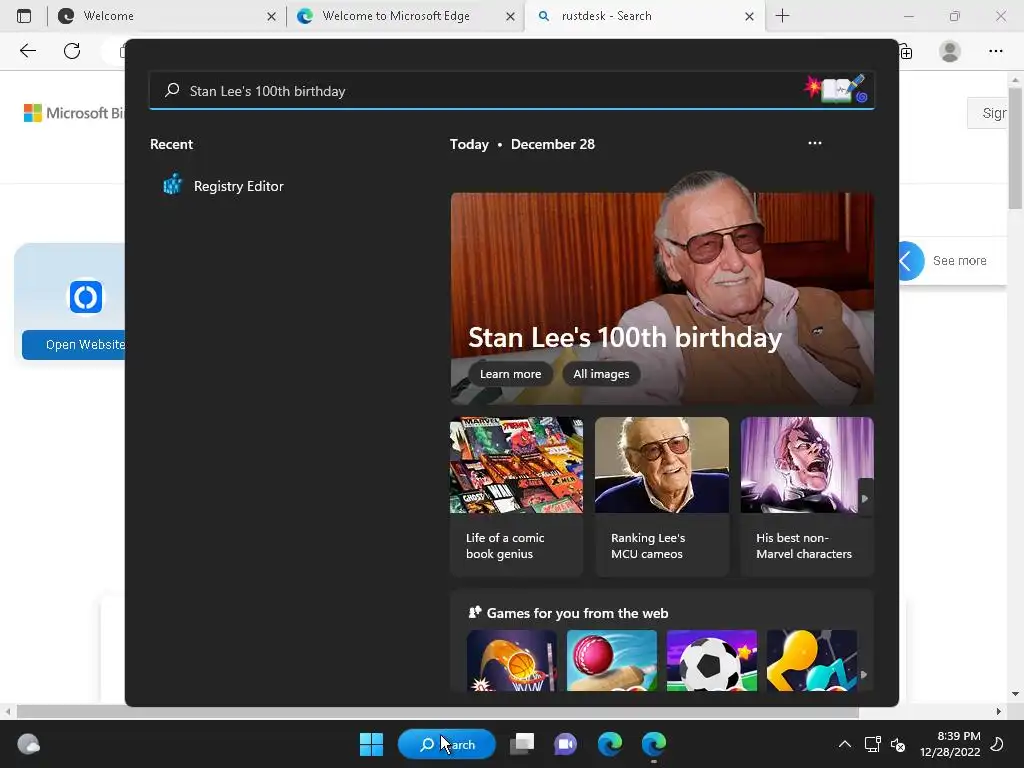This screenshot has width=1024, height=768.
Task: Close the Welcome tab
Action: pyautogui.click(x=271, y=16)
